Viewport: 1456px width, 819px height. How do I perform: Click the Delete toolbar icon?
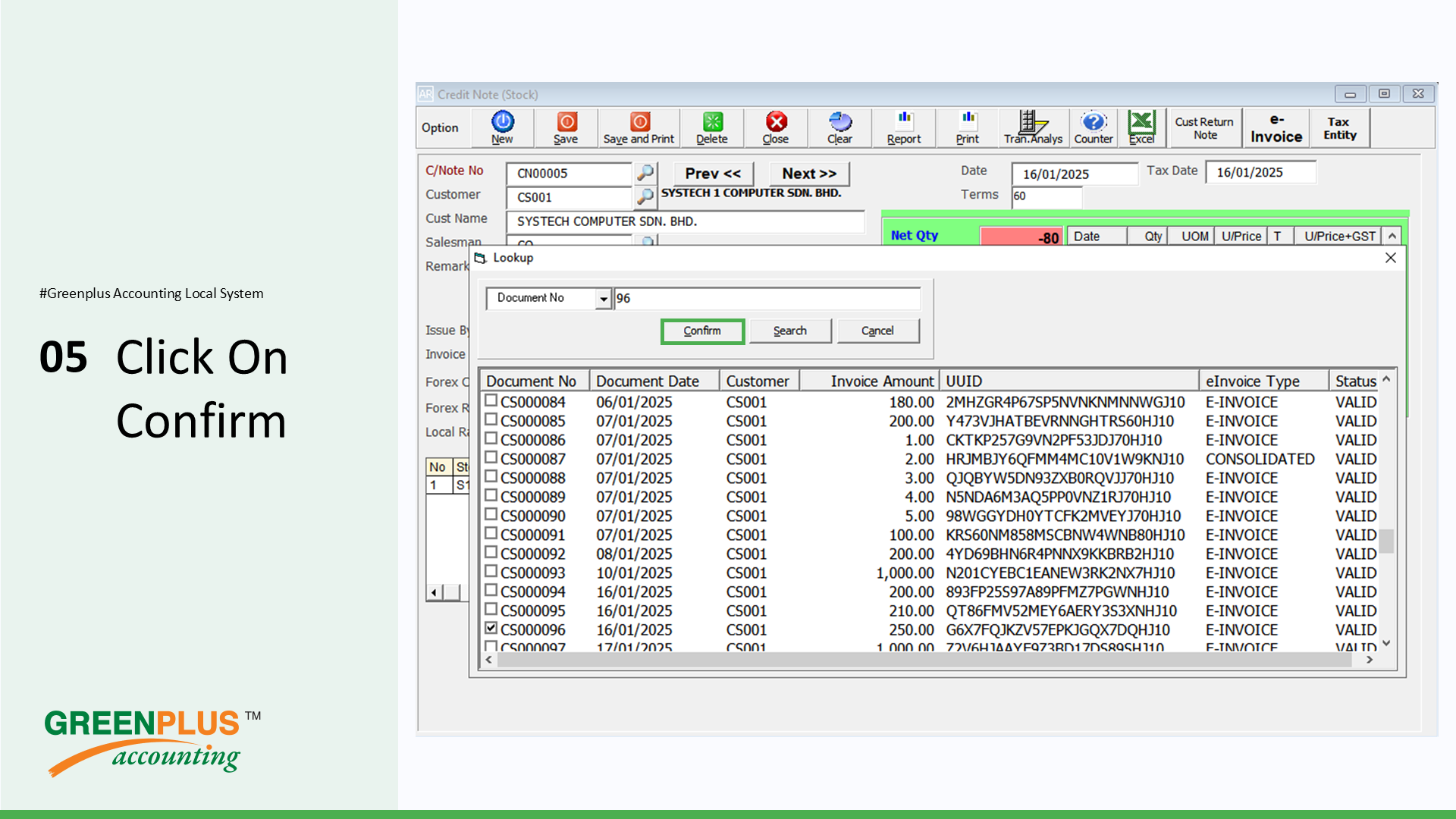pos(712,127)
